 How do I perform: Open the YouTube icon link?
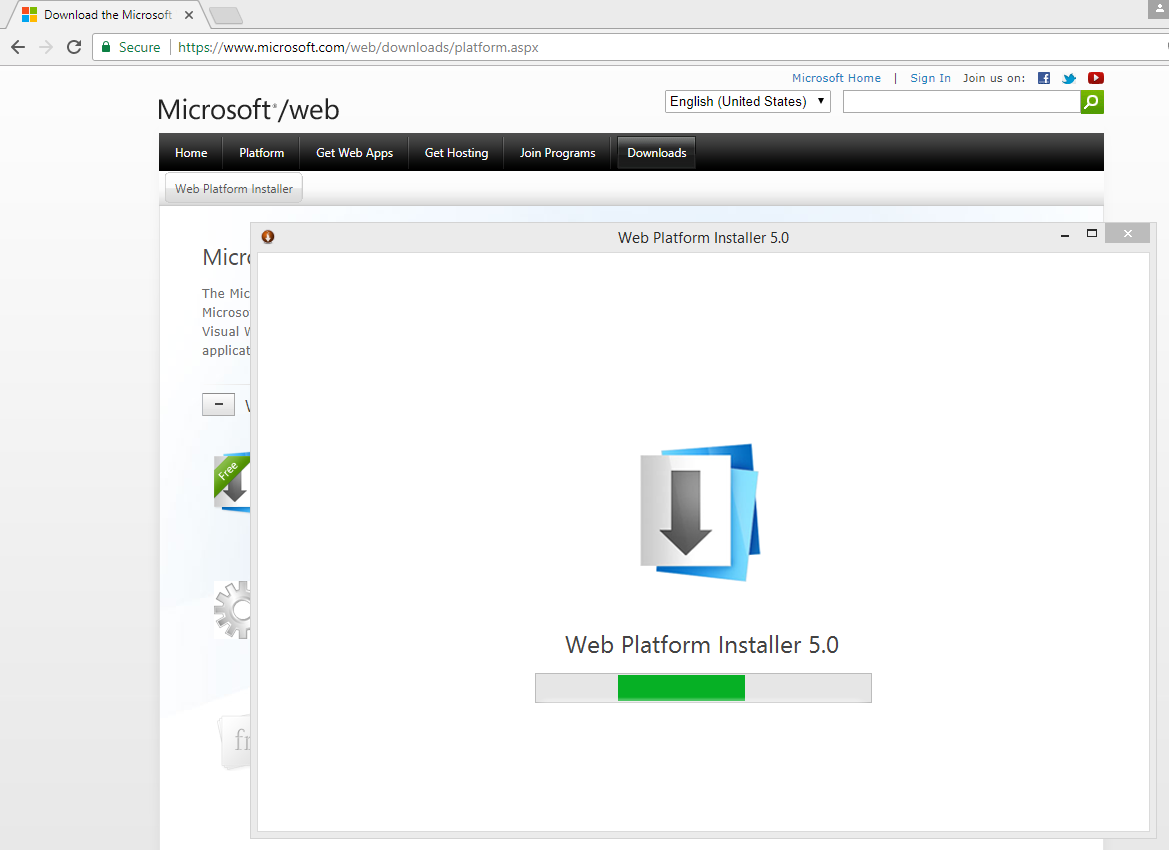click(1095, 78)
